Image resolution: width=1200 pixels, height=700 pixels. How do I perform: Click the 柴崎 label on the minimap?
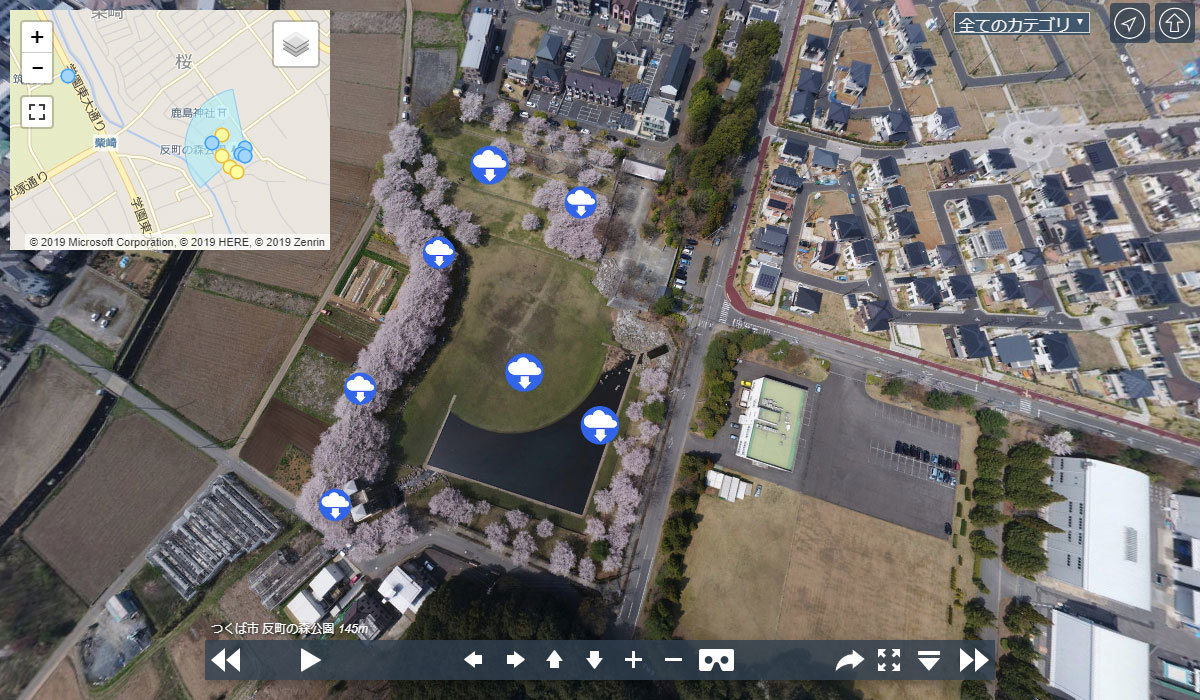[x=106, y=143]
